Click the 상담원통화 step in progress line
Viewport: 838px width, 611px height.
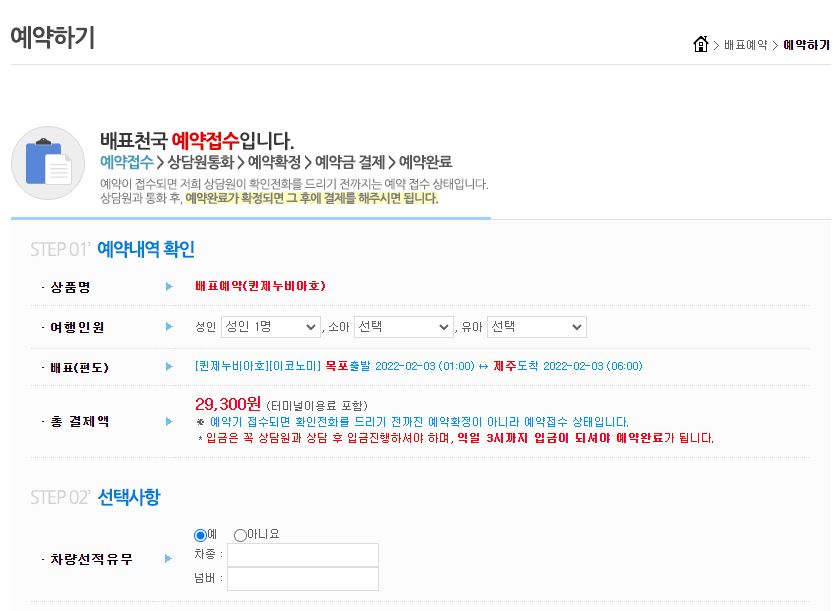tap(200, 161)
